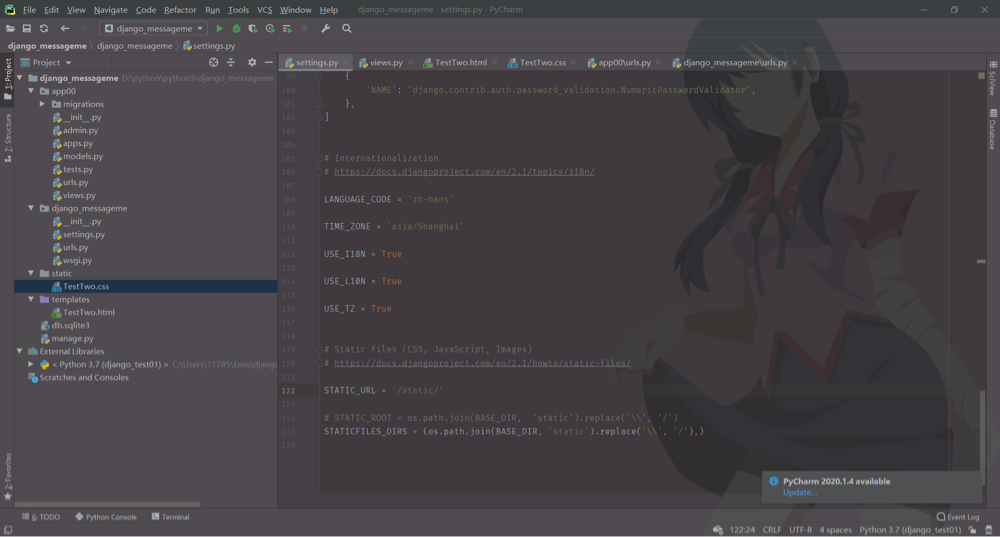Click the Open folder toolbar icon
The width and height of the screenshot is (1000, 537).
point(10,29)
